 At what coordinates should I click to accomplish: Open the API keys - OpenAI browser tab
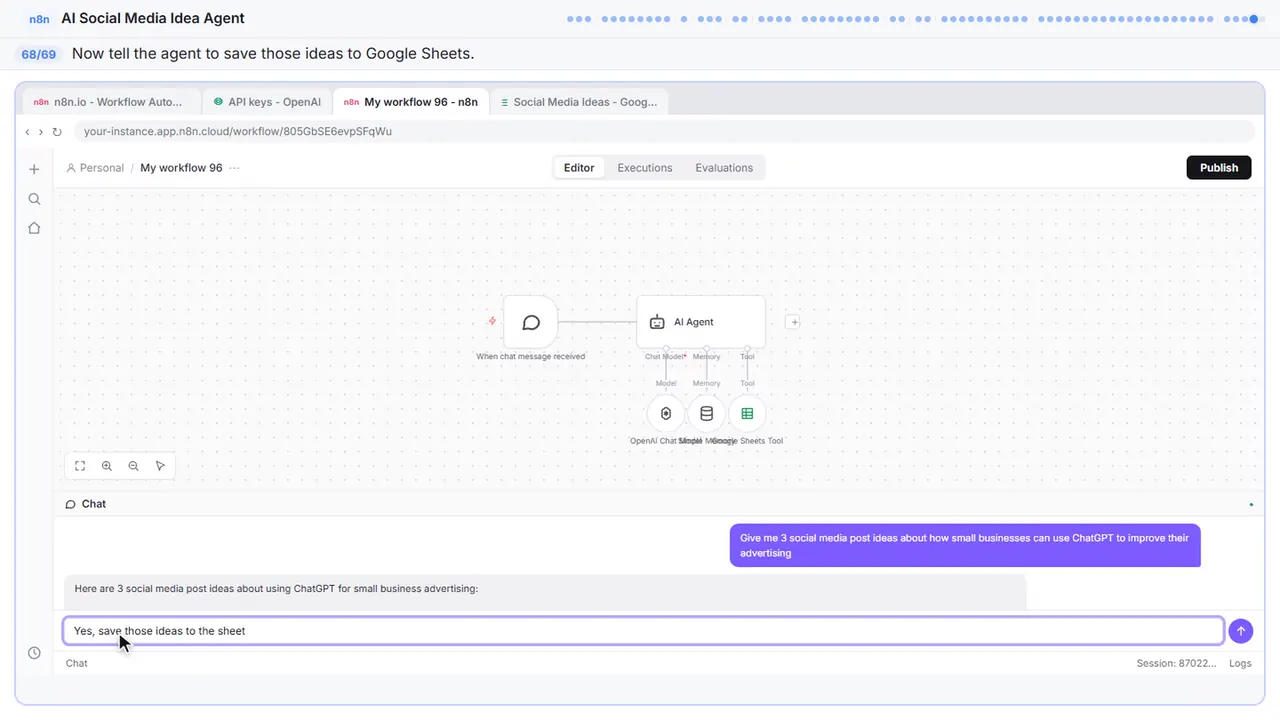[x=268, y=102]
